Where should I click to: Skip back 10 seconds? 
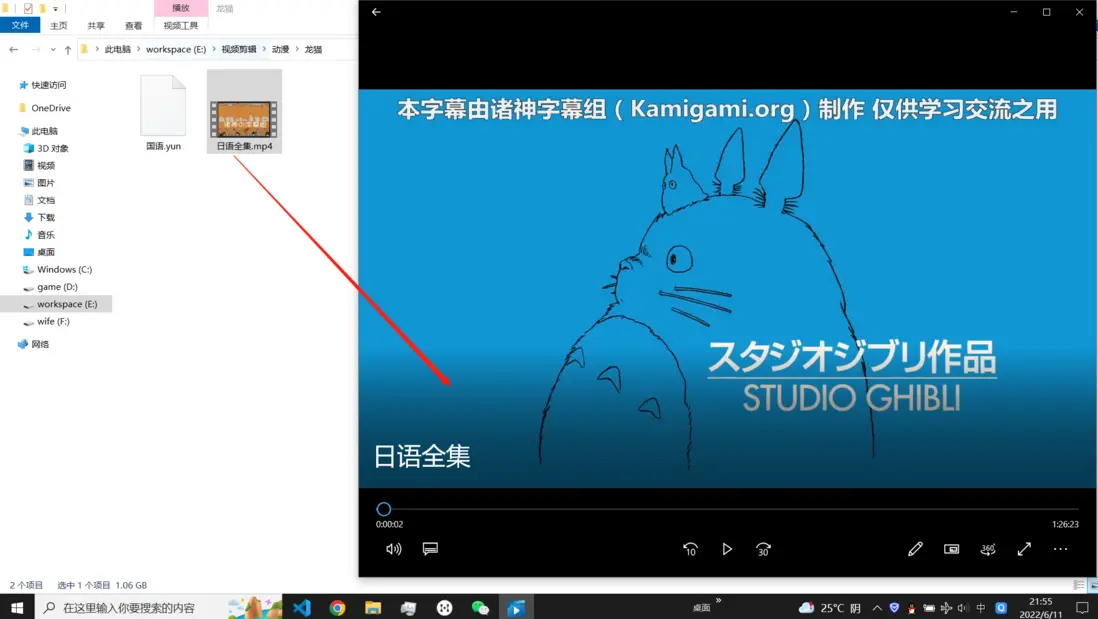(x=690, y=549)
